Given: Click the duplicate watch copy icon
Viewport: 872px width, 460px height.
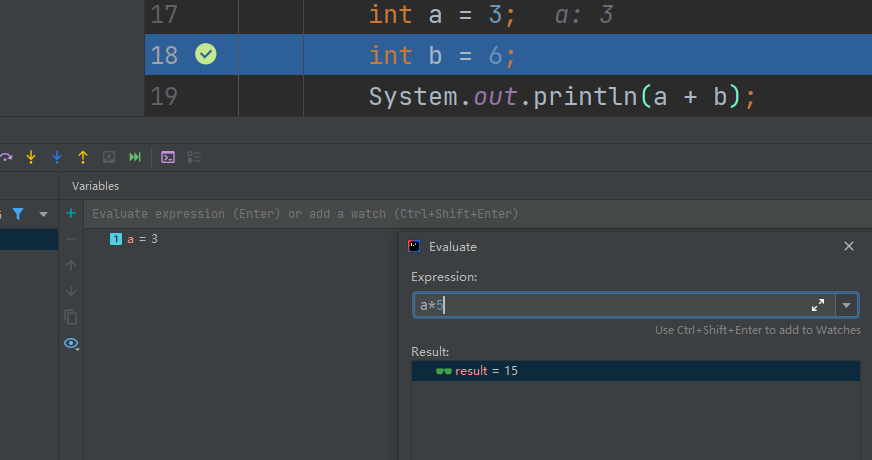Looking at the screenshot, I should tap(71, 317).
